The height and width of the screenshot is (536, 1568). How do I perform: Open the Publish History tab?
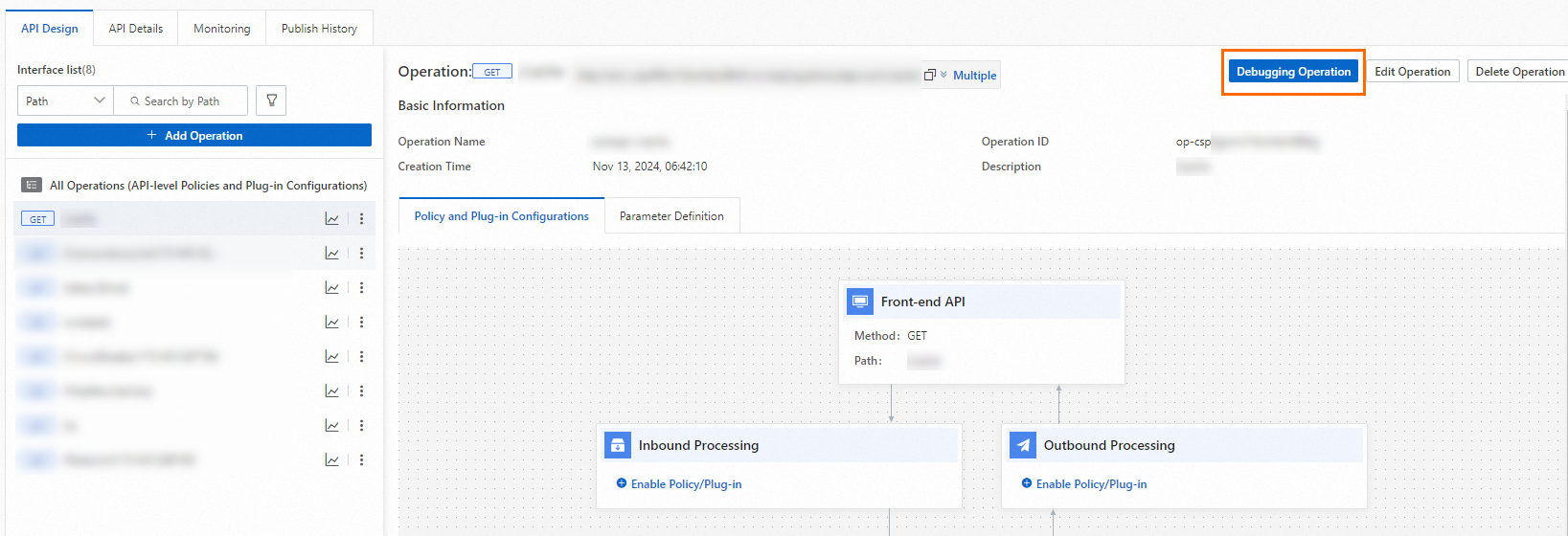click(x=319, y=29)
